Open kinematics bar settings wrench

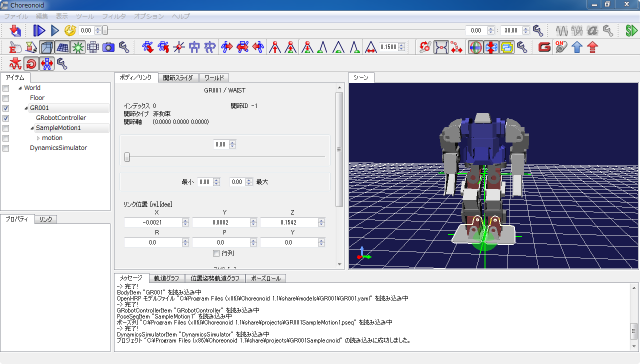[522, 47]
